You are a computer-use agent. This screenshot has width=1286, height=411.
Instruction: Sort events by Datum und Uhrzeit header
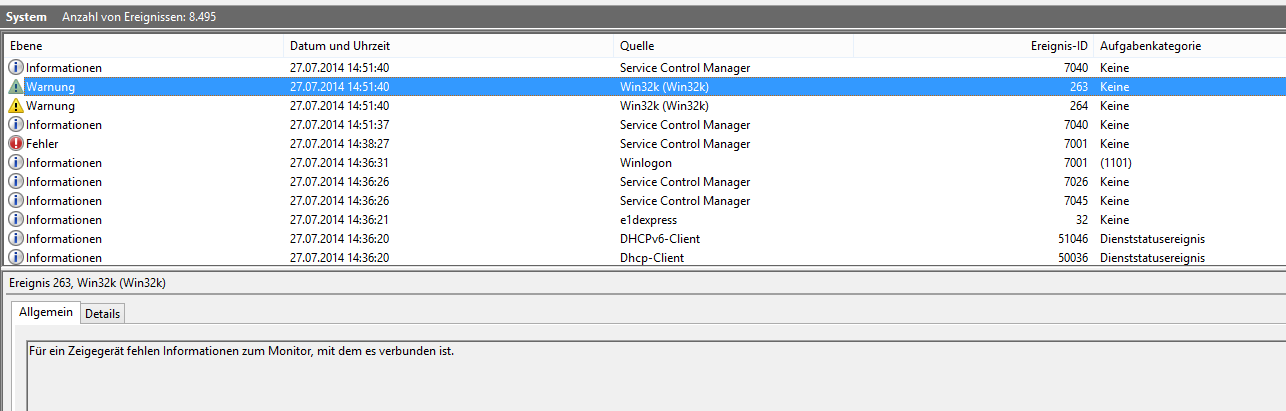[339, 46]
